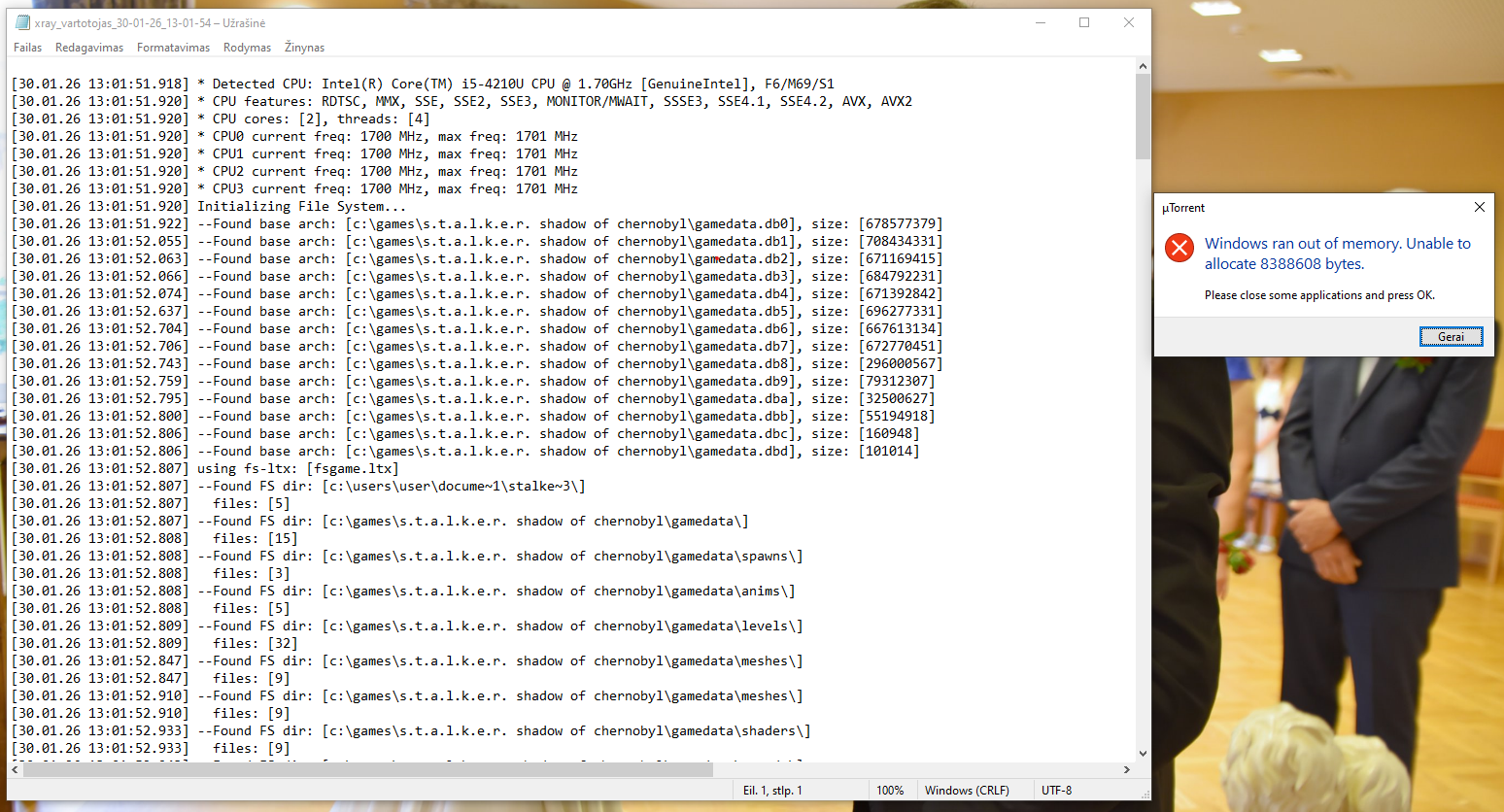
Task: Close the µTorrent error dialog
Action: pos(1479,207)
